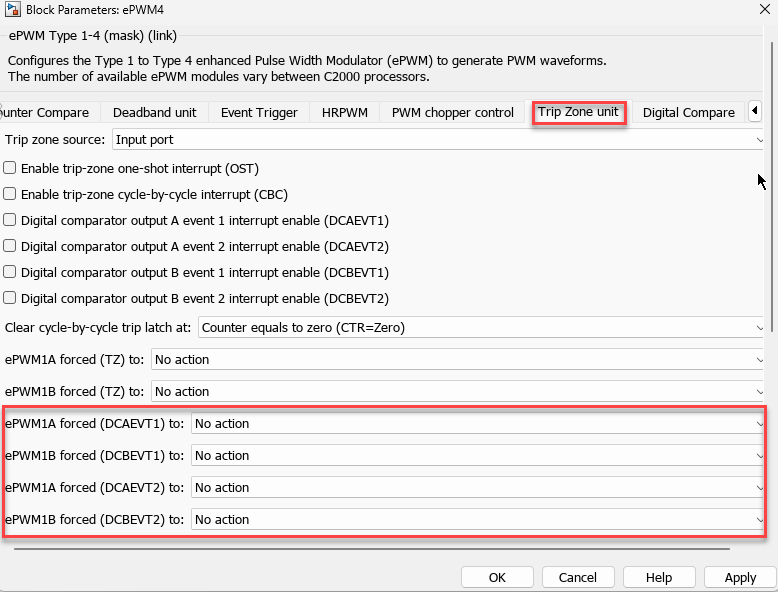The height and width of the screenshot is (592, 778).
Task: Close the Block Parameters ePWM4 dialog
Action: pyautogui.click(x=765, y=10)
